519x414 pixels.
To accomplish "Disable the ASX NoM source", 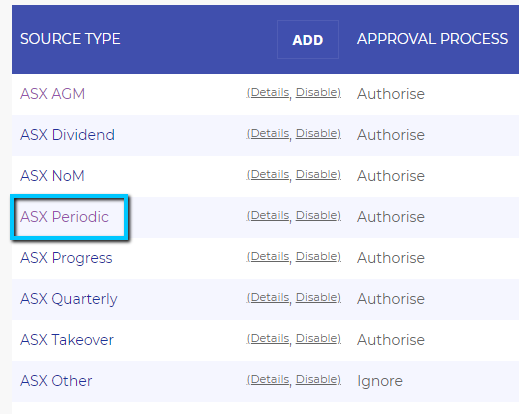I will (x=317, y=174).
